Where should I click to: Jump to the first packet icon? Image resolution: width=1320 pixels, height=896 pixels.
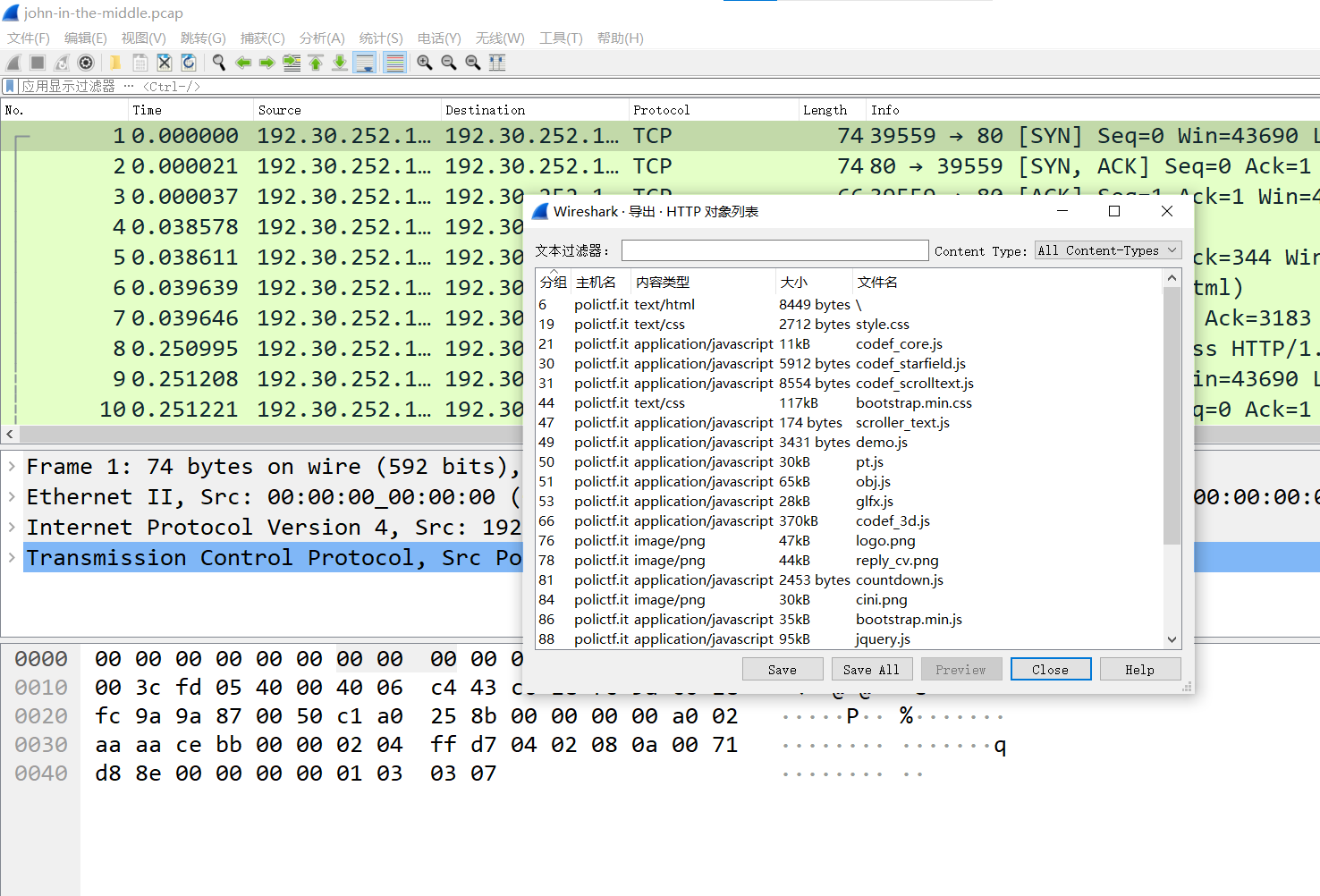316,63
